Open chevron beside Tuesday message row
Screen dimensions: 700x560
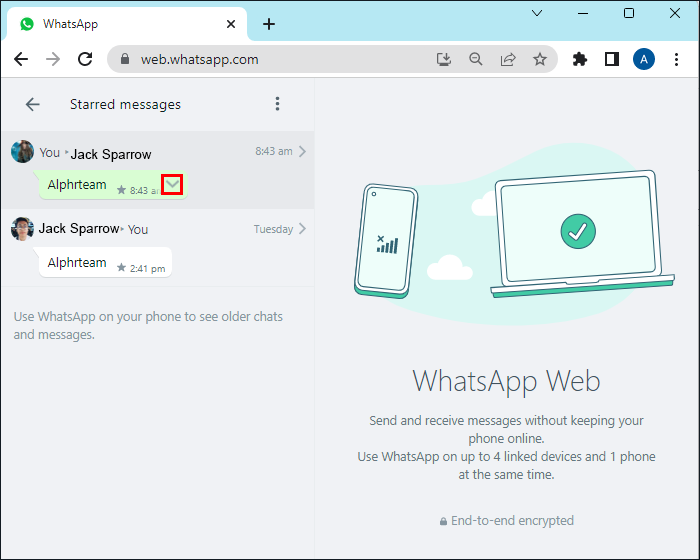[303, 229]
